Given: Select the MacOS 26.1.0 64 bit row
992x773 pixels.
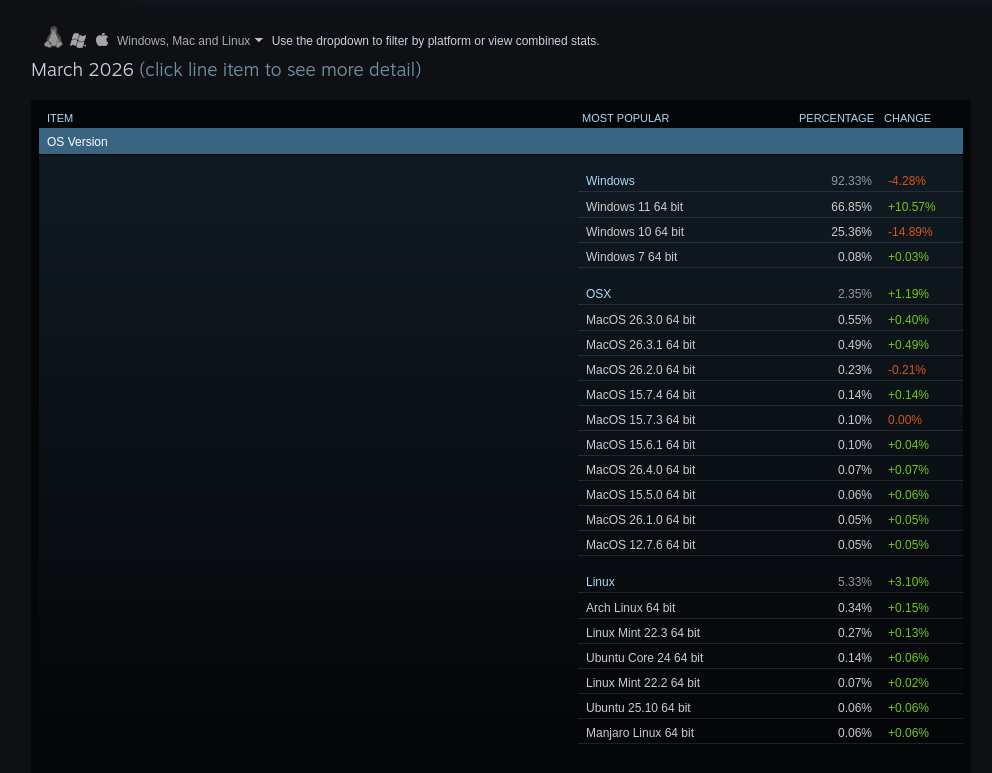Looking at the screenshot, I should pos(770,520).
